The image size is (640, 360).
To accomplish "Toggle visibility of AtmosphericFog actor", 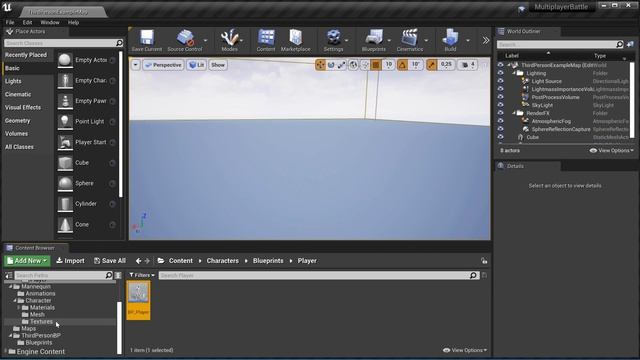I will tap(500, 121).
